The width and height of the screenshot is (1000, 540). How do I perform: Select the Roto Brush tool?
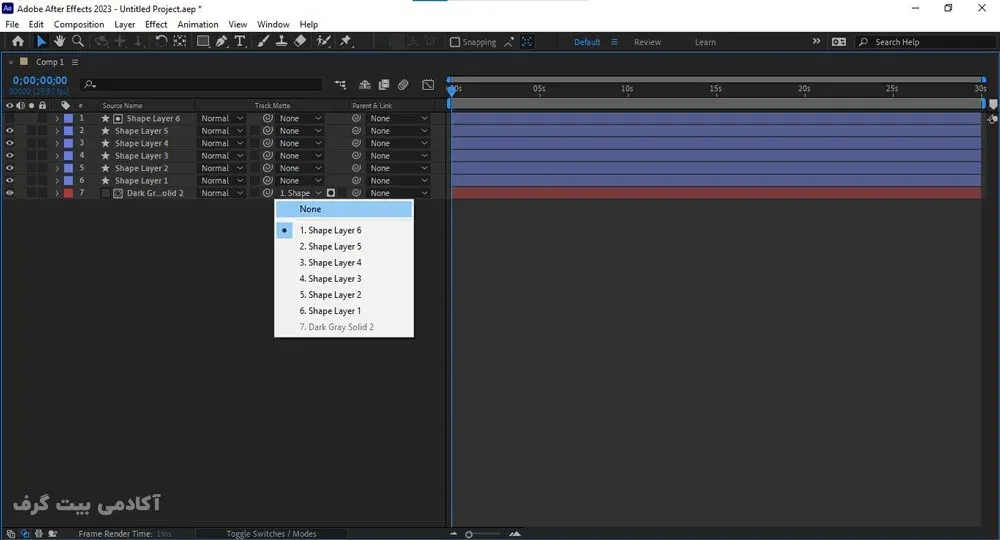point(323,41)
